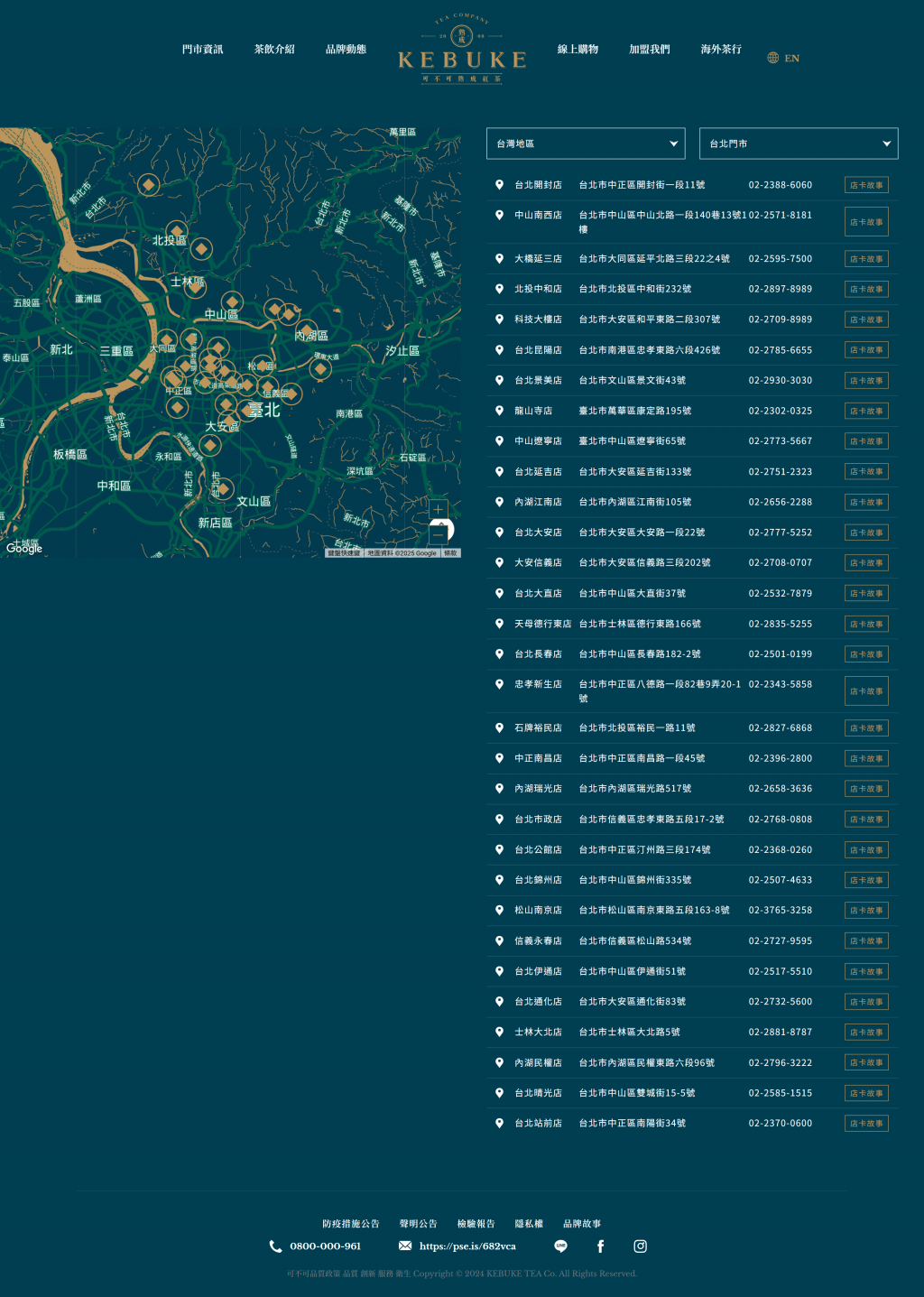Image resolution: width=924 pixels, height=1297 pixels.
Task: Click the 條款 terms link on map
Action: [x=450, y=553]
